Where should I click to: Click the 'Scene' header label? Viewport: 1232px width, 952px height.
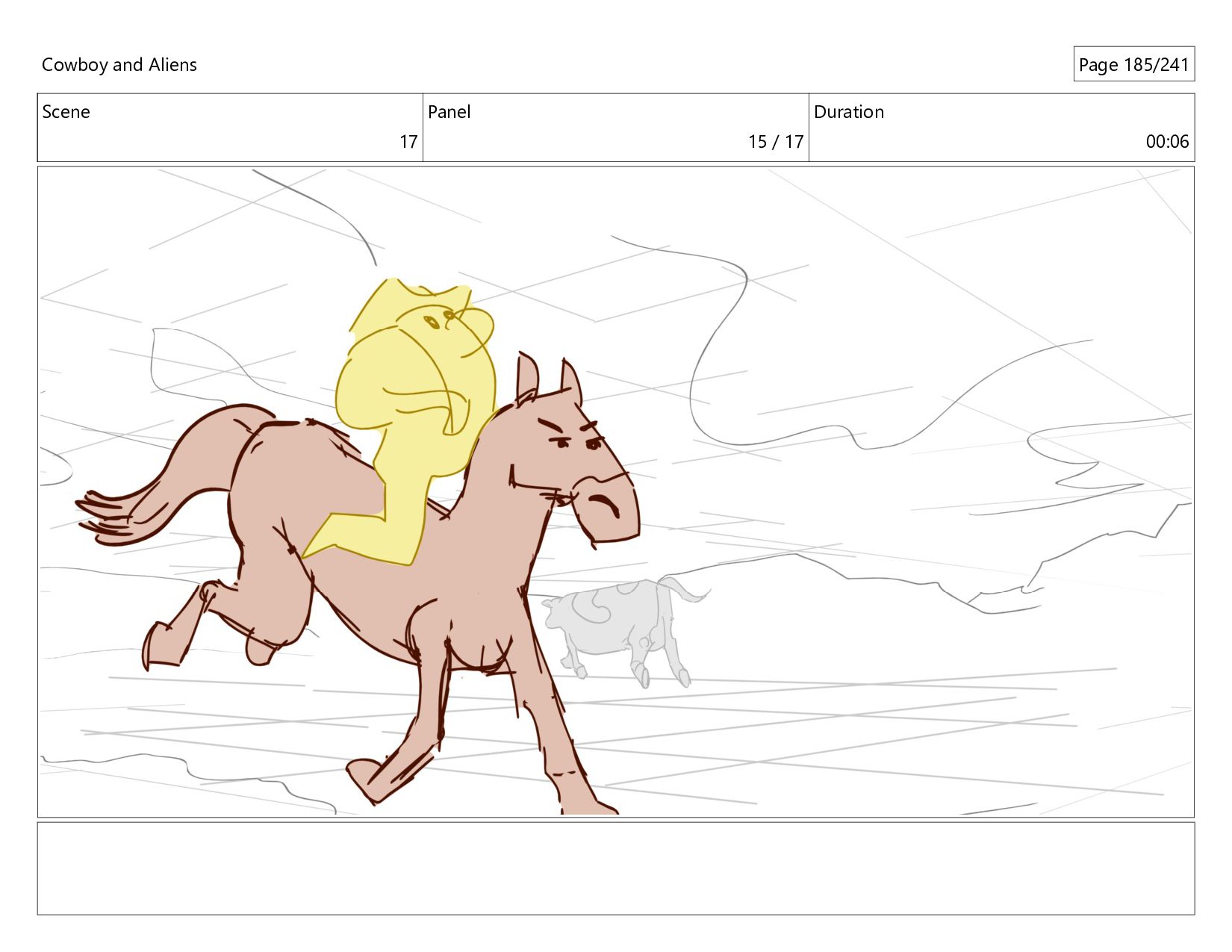click(x=66, y=112)
